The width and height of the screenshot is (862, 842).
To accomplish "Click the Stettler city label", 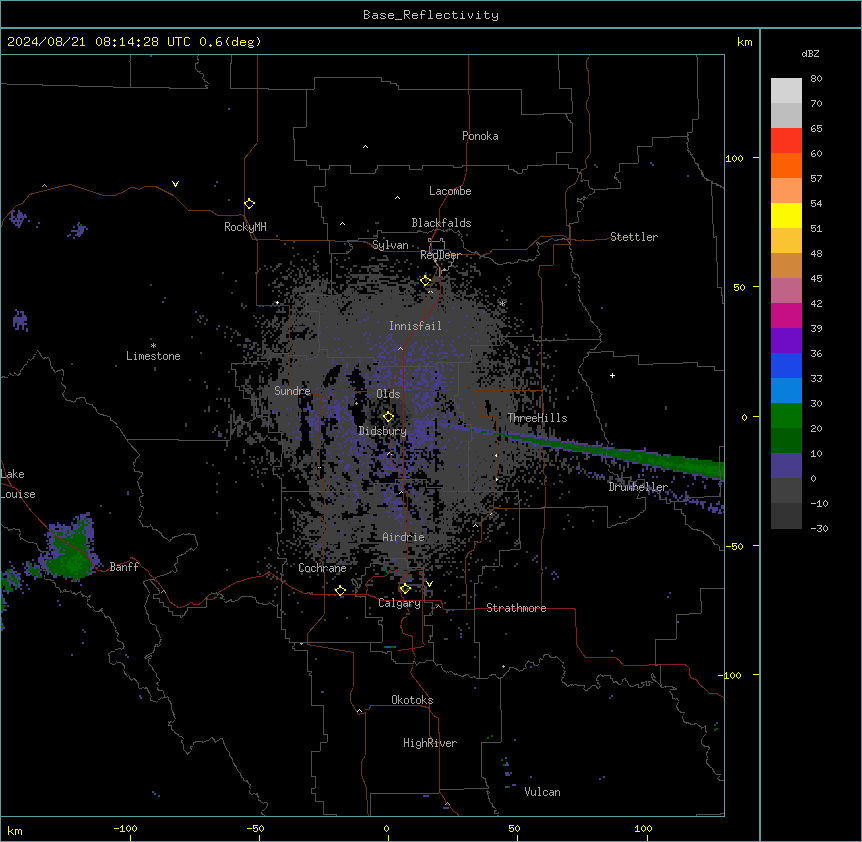I will (x=634, y=237).
